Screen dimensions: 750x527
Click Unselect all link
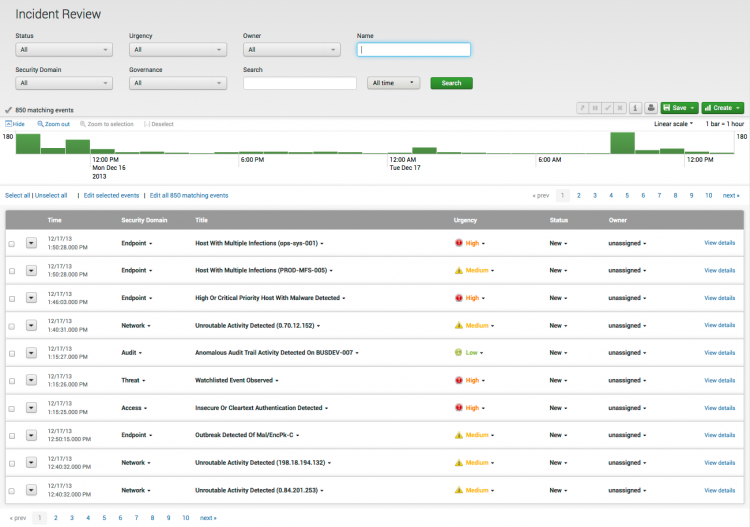click(x=51, y=196)
